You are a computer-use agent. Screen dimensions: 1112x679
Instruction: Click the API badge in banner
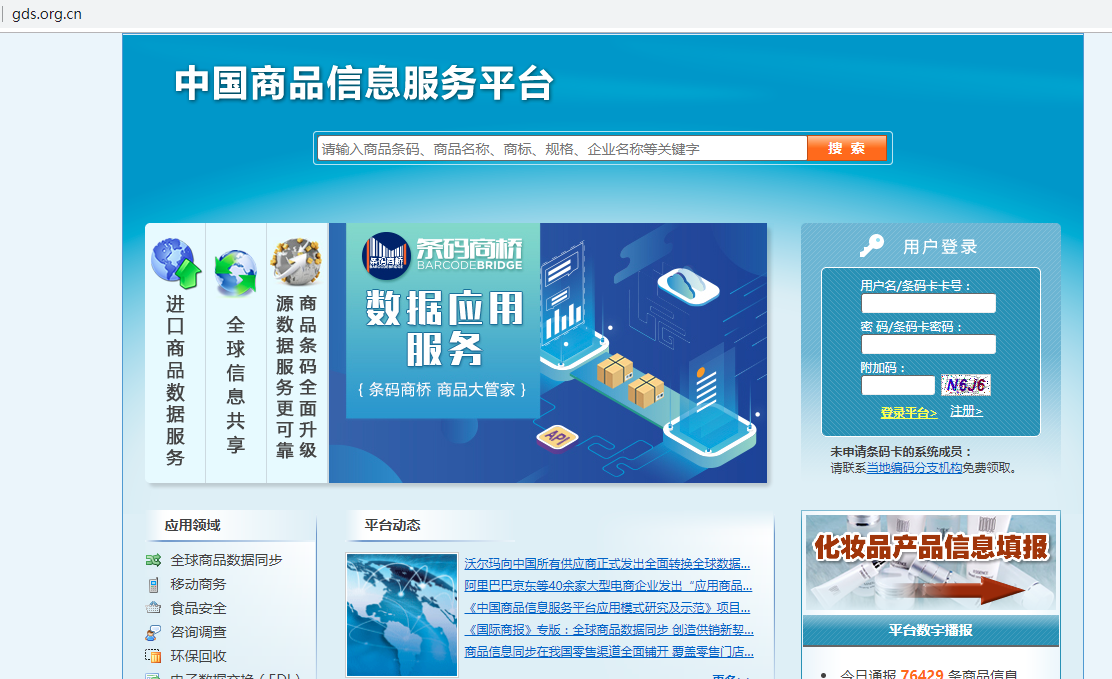pos(557,437)
